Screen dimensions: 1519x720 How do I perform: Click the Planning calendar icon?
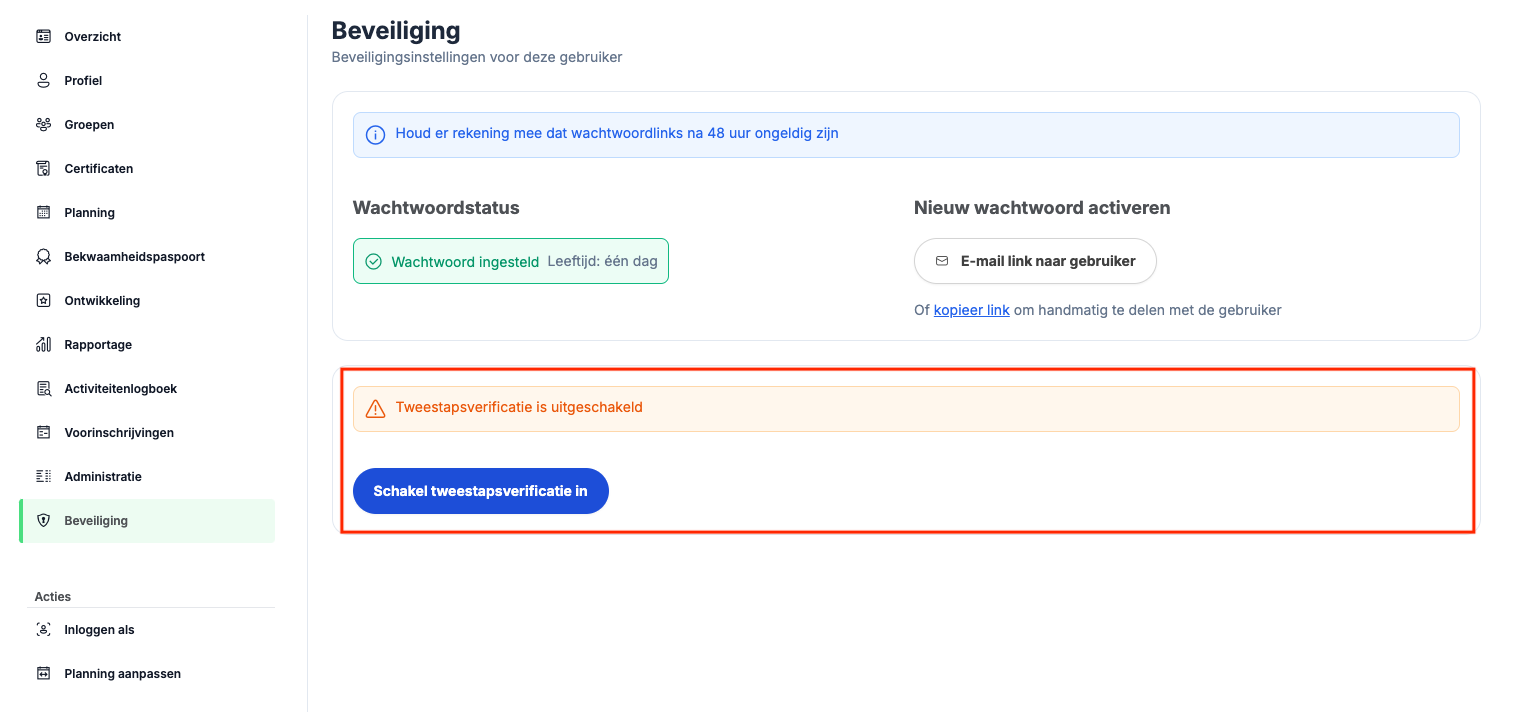coord(43,213)
